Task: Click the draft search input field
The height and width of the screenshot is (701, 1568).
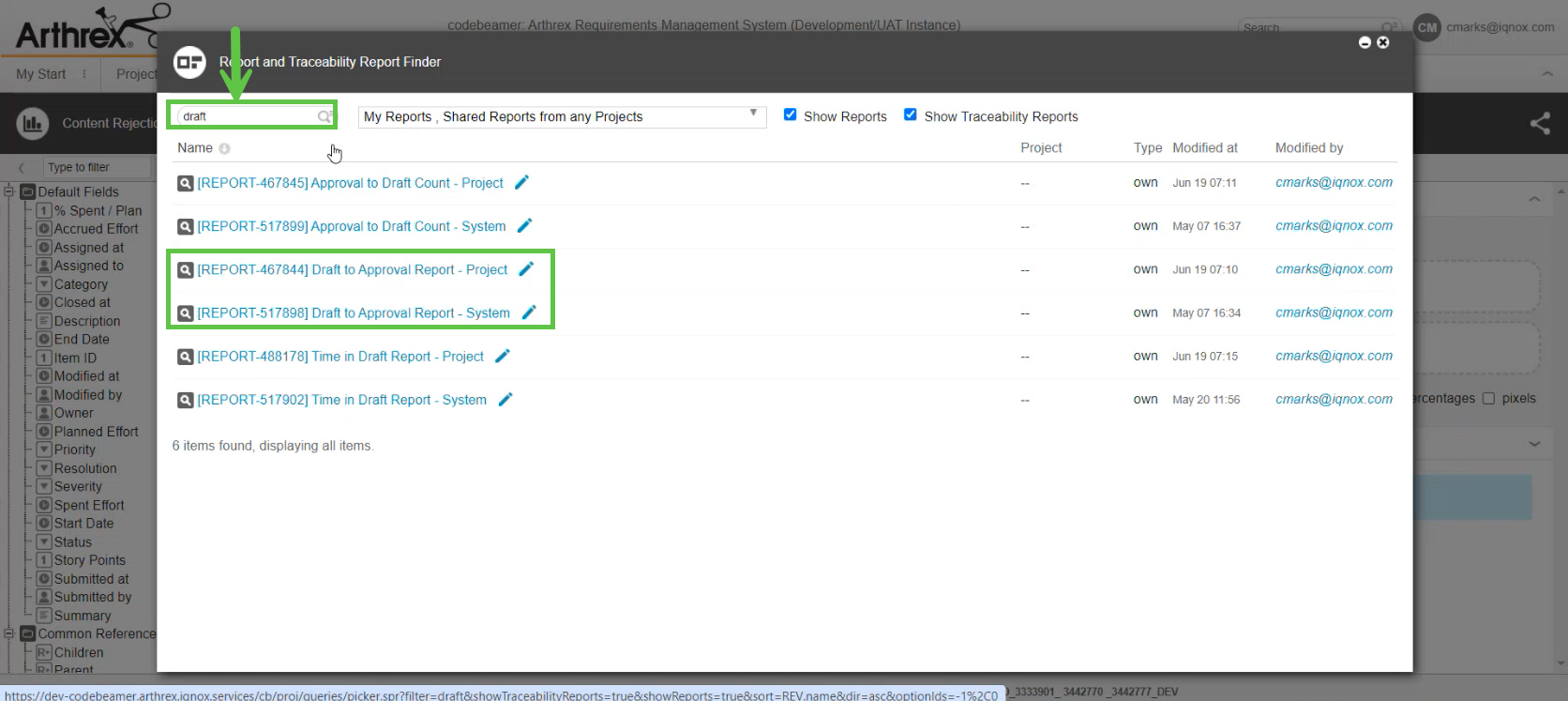Action: (x=248, y=116)
